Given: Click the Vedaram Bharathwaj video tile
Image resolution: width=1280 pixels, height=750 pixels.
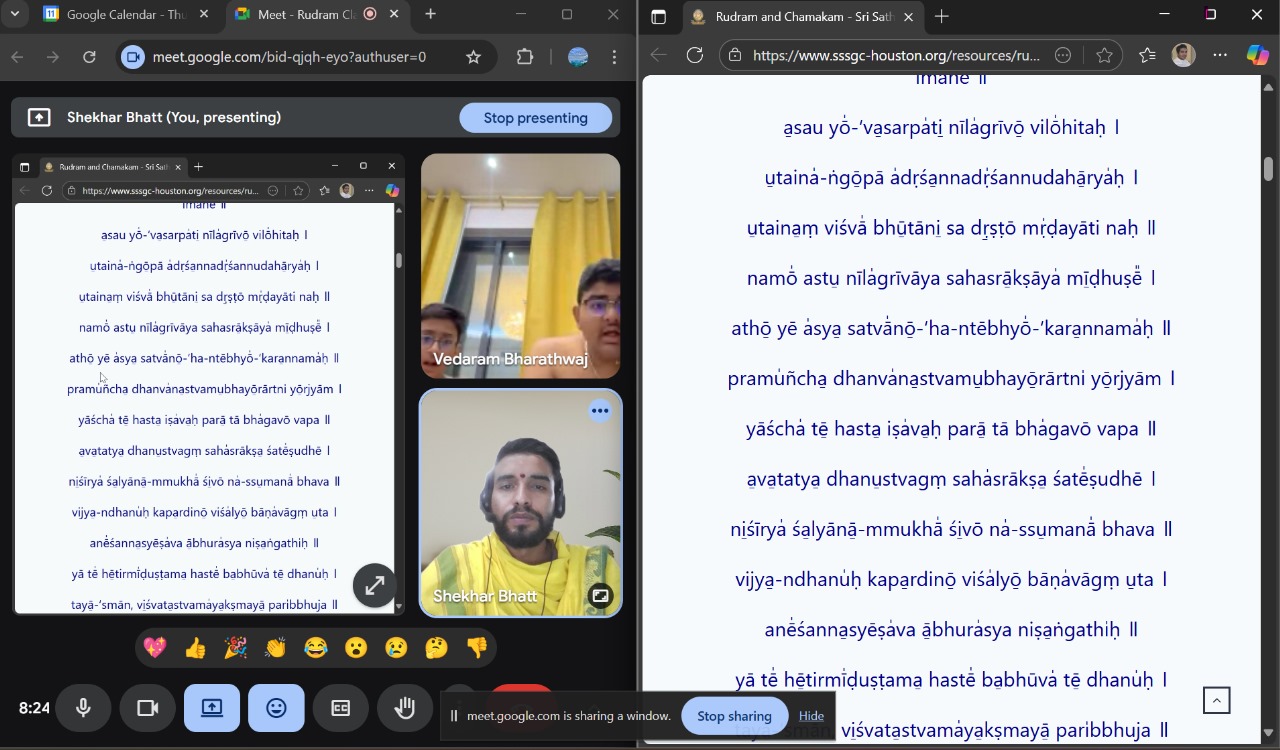Looking at the screenshot, I should coord(520,265).
